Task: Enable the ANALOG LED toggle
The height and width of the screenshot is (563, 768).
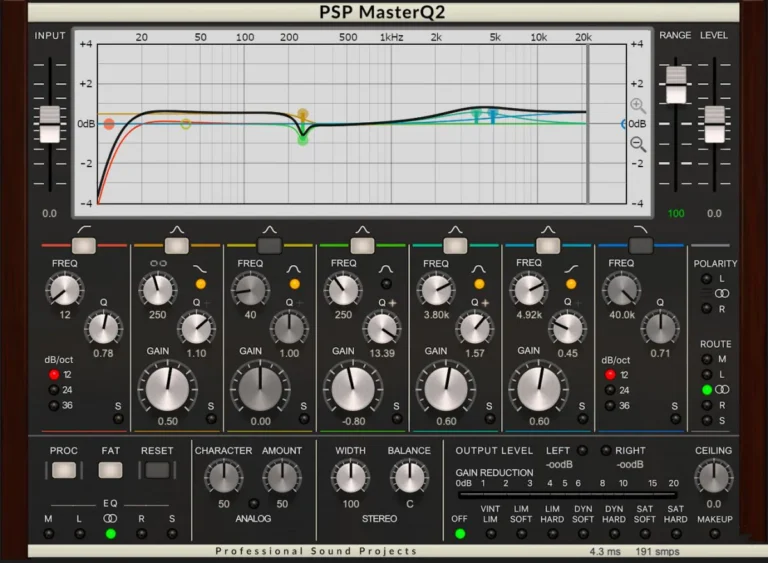Action: (x=254, y=504)
